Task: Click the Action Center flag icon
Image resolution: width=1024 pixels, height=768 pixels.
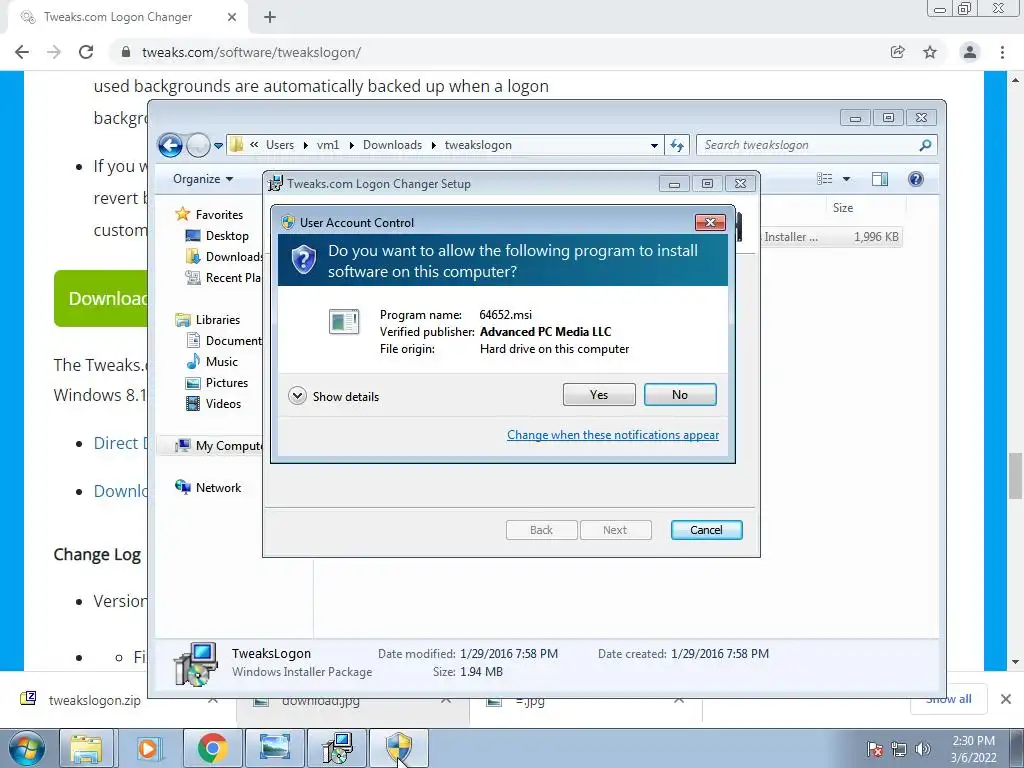Action: (874, 749)
